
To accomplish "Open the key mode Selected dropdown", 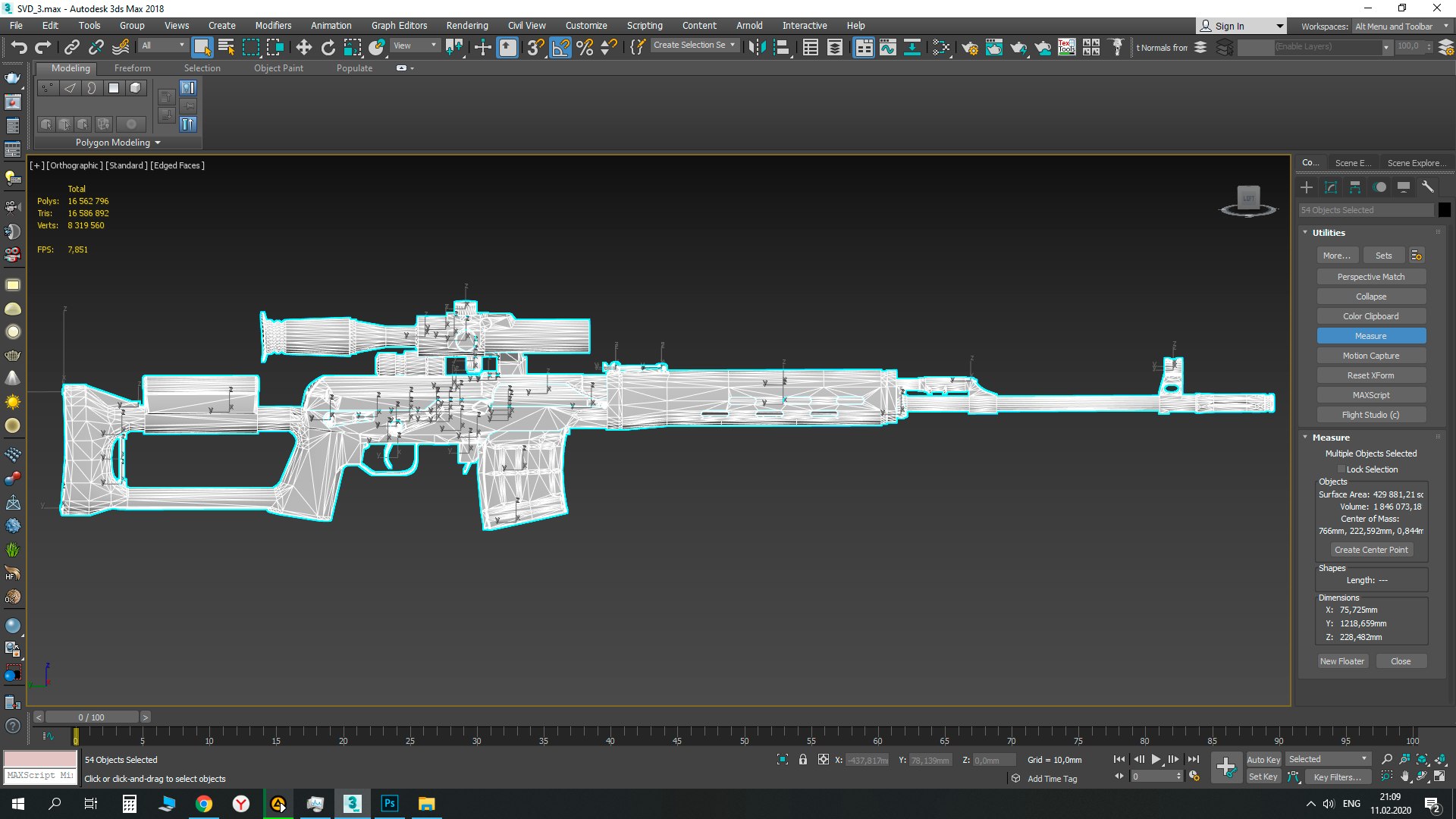I will click(1328, 759).
